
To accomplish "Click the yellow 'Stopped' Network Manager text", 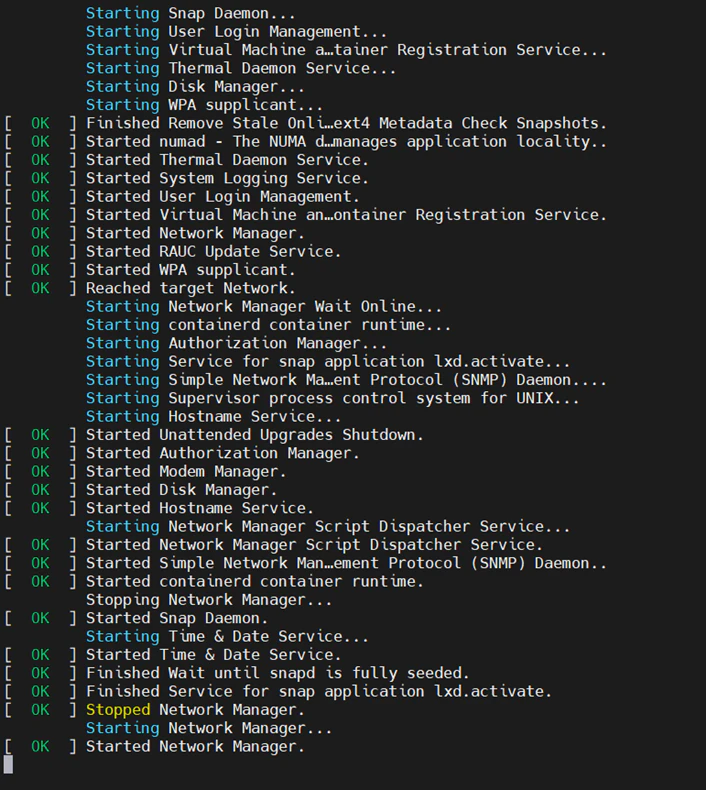I will pos(118,710).
